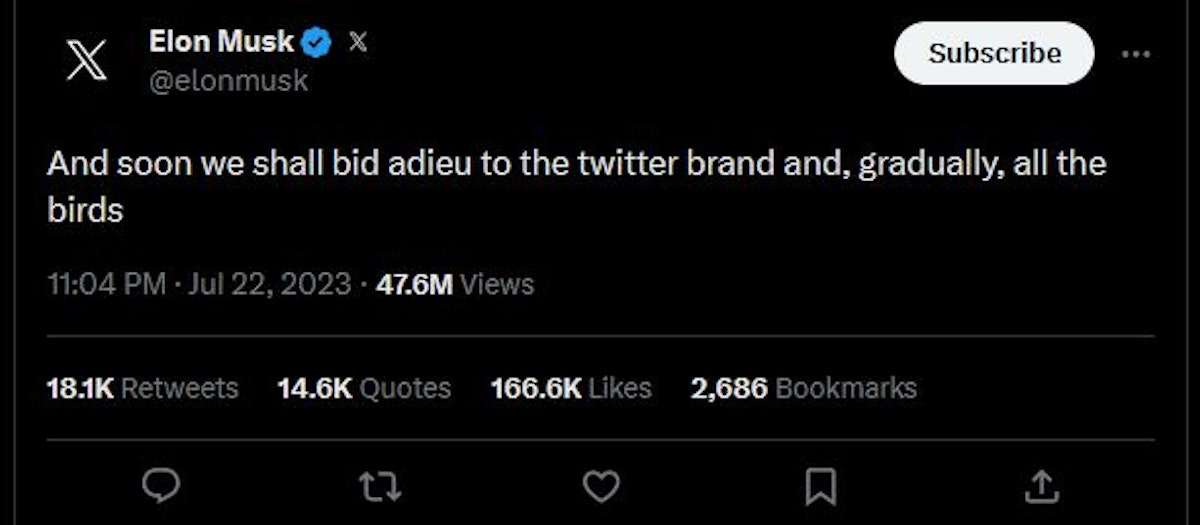This screenshot has width=1200, height=525.
Task: Click the word "birds" in the tweet
Action: pos(84,211)
